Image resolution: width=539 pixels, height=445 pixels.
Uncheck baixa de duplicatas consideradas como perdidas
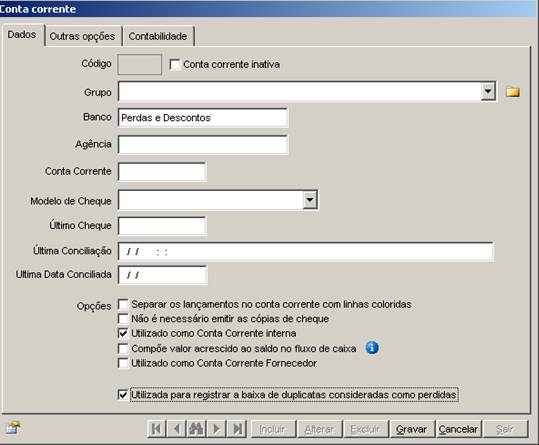click(123, 395)
